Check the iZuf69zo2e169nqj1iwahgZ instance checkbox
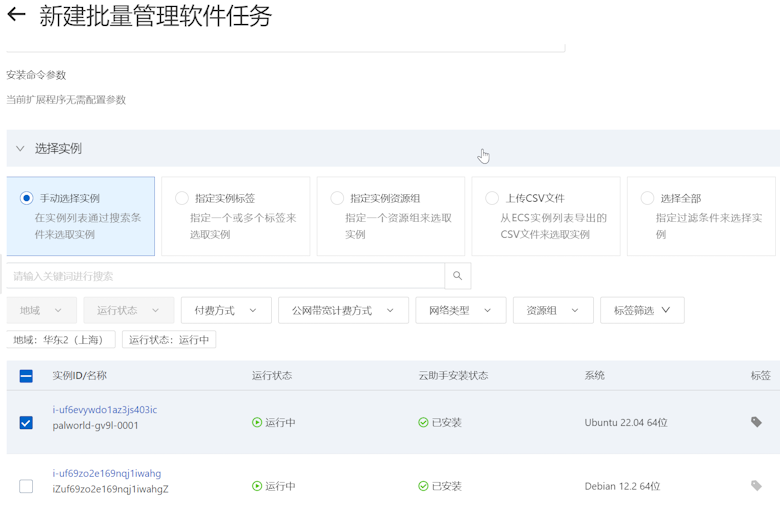Viewport: 780px width, 512px height. [26, 486]
